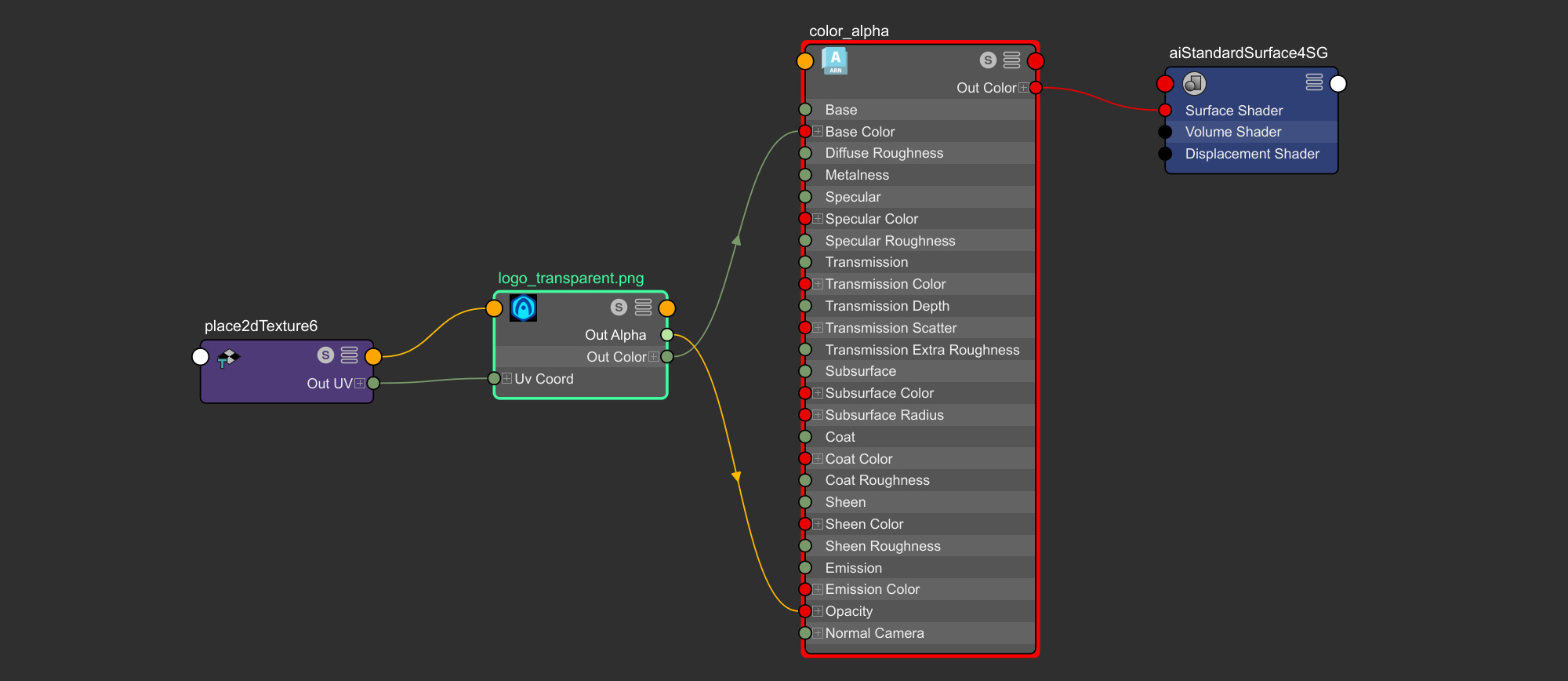The image size is (1568, 681).
Task: Expand the Sheen Color attribute
Action: [x=818, y=524]
